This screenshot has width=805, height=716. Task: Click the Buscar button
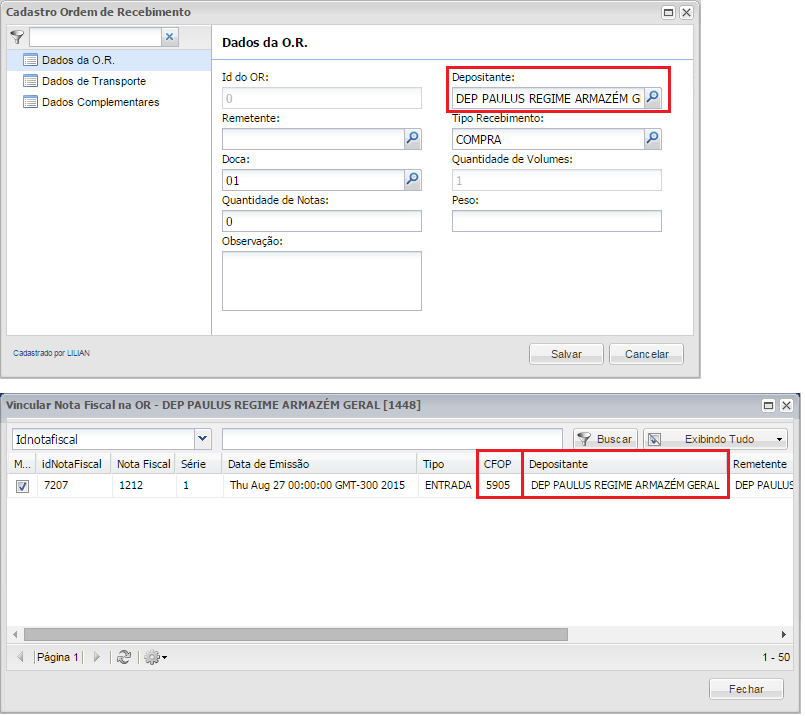[605, 439]
